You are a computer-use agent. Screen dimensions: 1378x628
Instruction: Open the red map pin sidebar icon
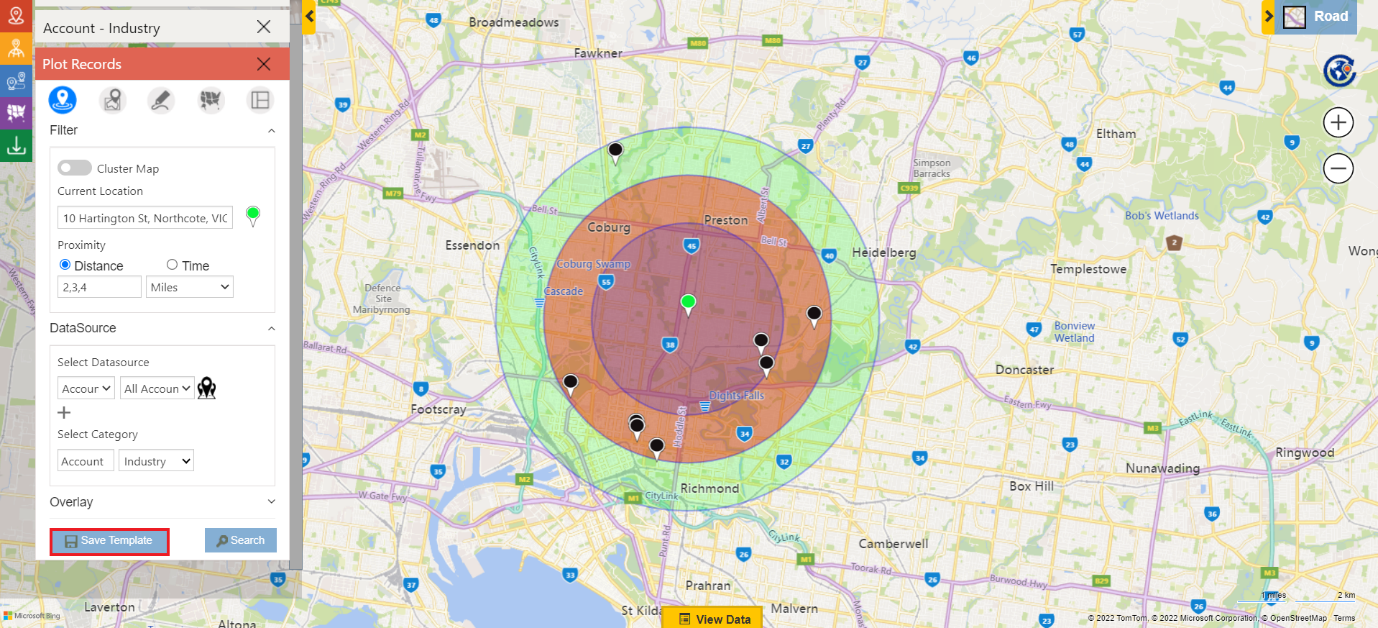pos(16,15)
